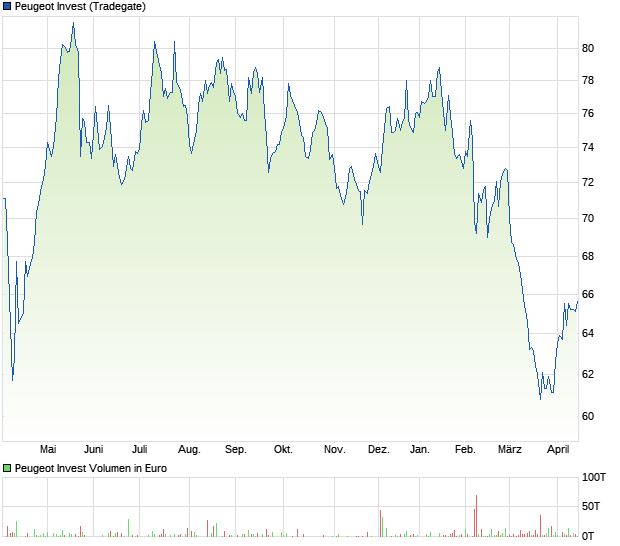Click the 'Feb.' month label
620x546 pixels.
[x=465, y=450]
